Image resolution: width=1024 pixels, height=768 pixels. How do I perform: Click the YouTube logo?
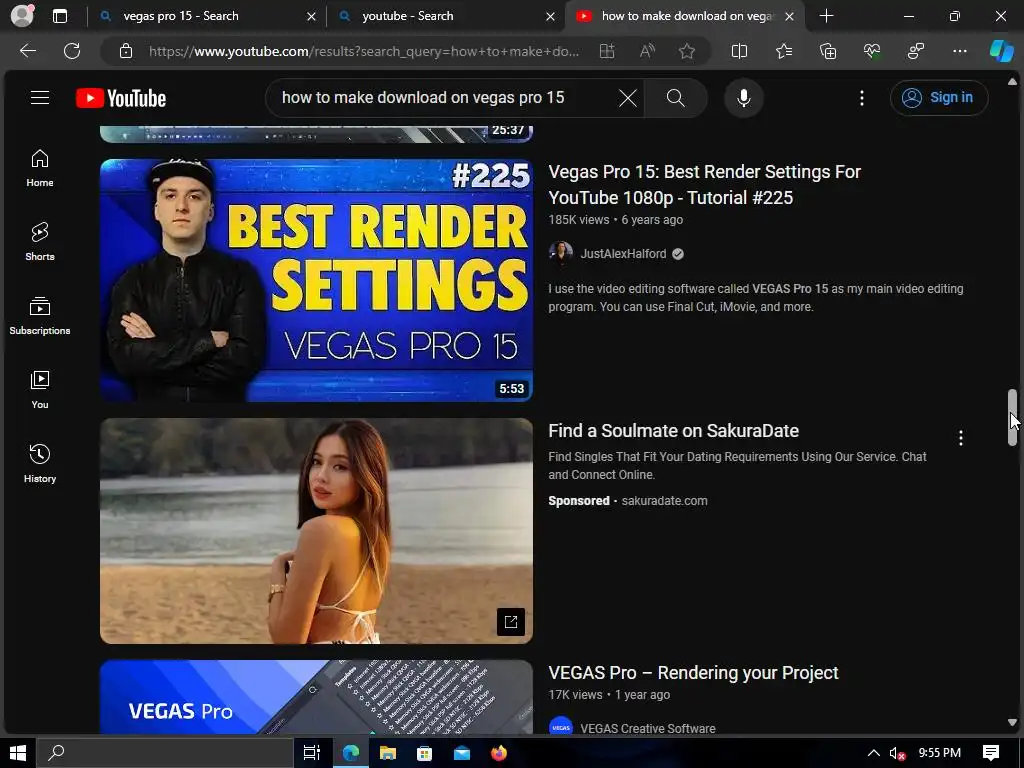click(121, 98)
